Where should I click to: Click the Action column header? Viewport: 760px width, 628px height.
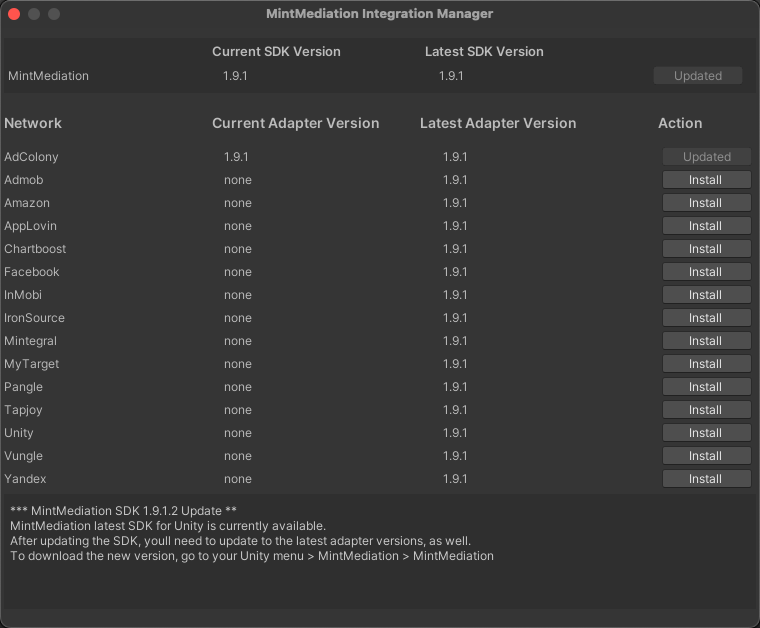point(680,123)
